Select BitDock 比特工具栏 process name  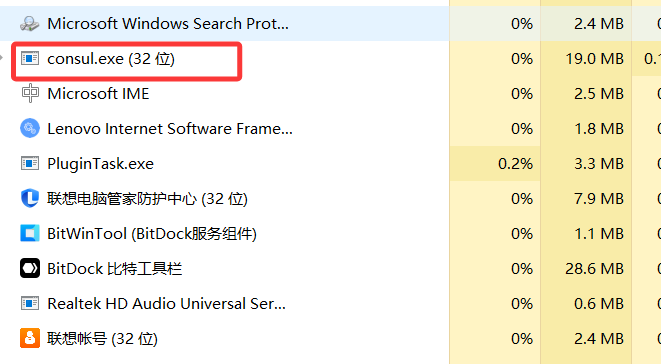[x=115, y=269]
